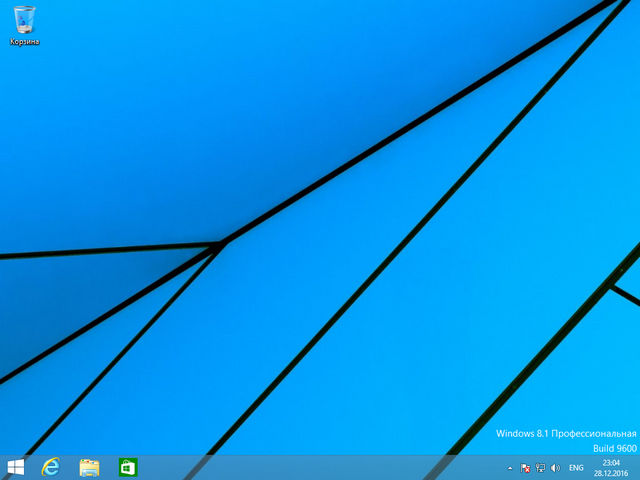The width and height of the screenshot is (640, 480).
Task: Open File Explorer from the taskbar
Action: coord(89,467)
